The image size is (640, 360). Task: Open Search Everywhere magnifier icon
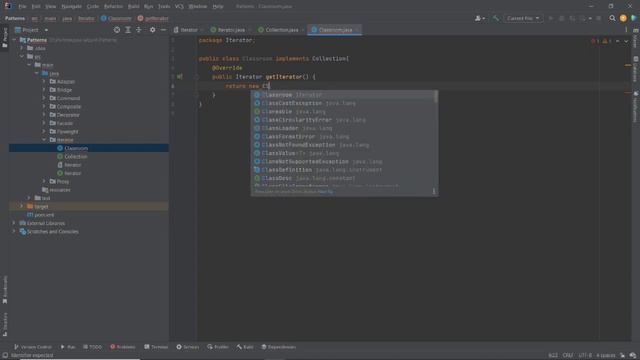612,18
